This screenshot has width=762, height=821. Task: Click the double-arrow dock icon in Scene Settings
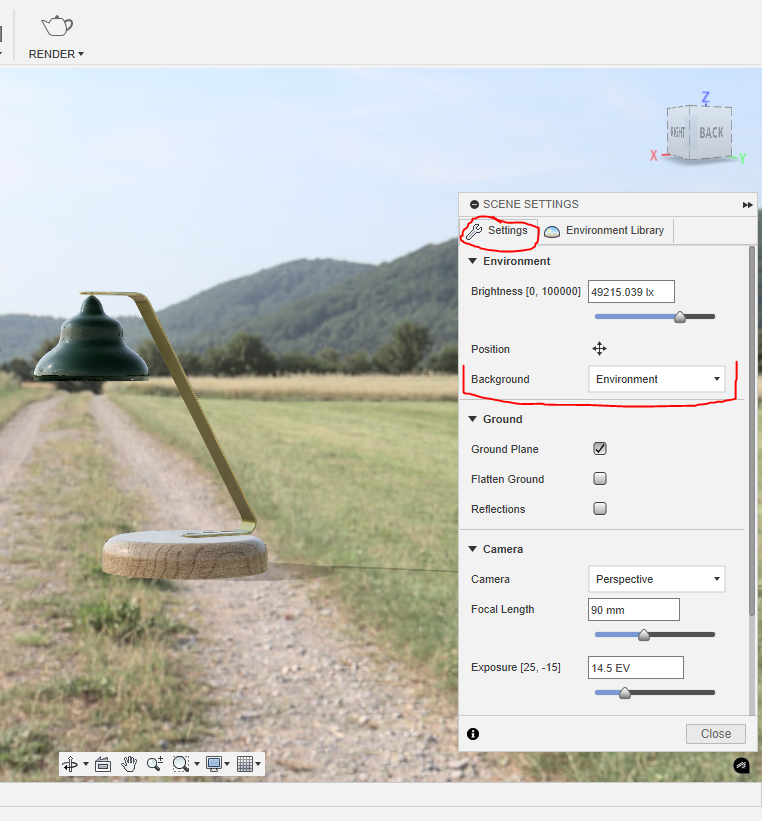pyautogui.click(x=747, y=205)
